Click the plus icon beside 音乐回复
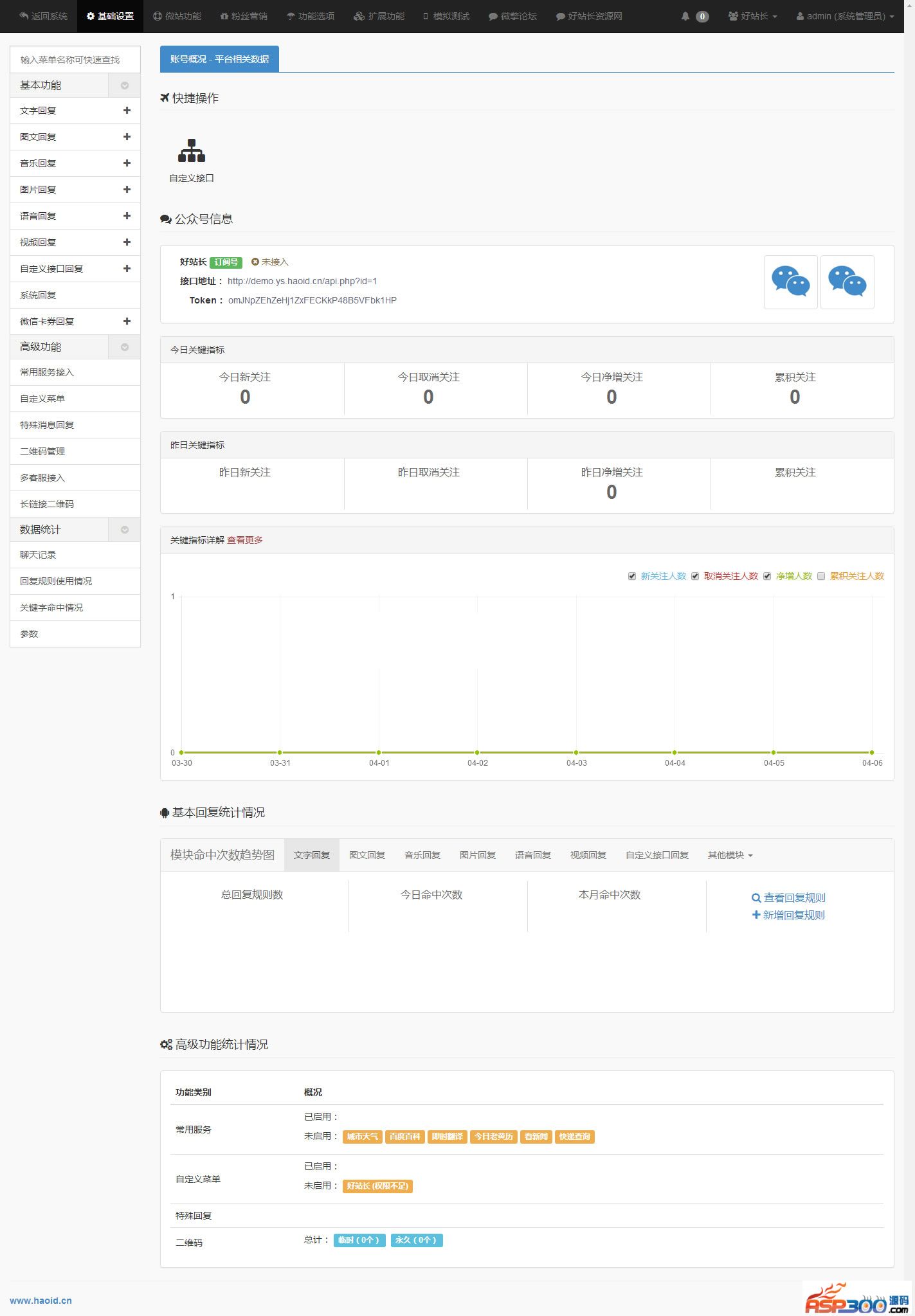Screen dimensions: 915x1316 coord(127,163)
